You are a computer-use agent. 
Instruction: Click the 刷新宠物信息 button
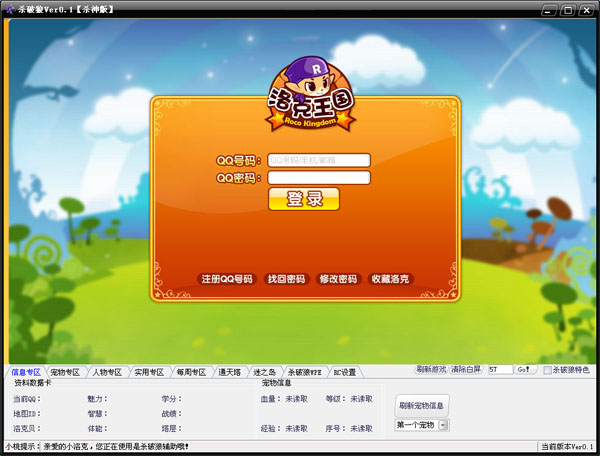[421, 406]
